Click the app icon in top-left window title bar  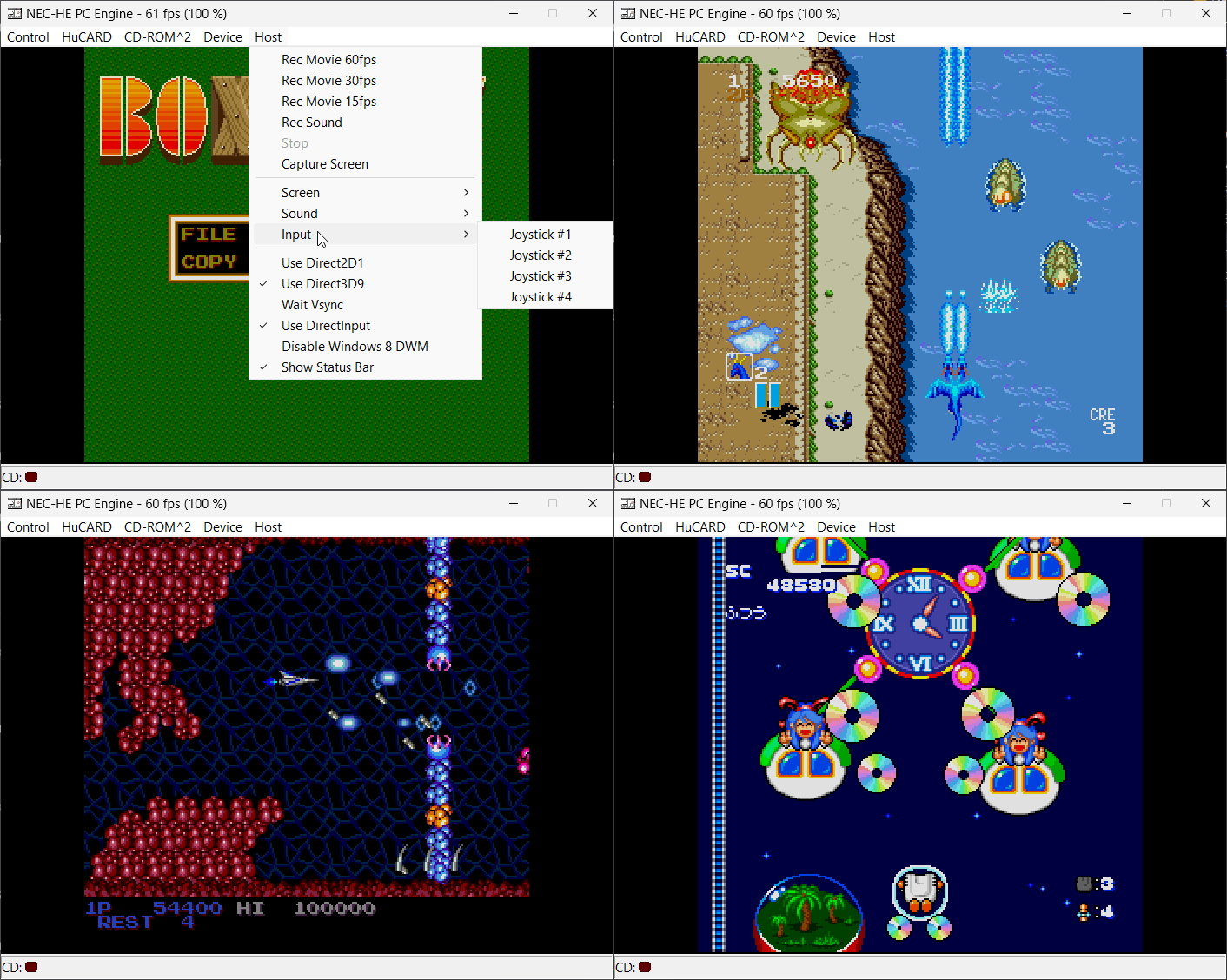point(15,14)
